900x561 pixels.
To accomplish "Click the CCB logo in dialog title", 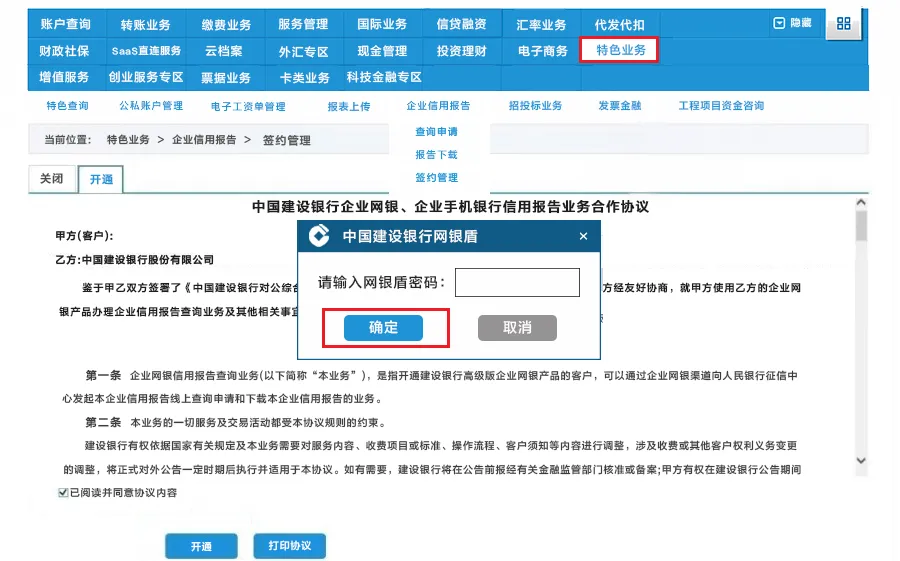I will (319, 236).
